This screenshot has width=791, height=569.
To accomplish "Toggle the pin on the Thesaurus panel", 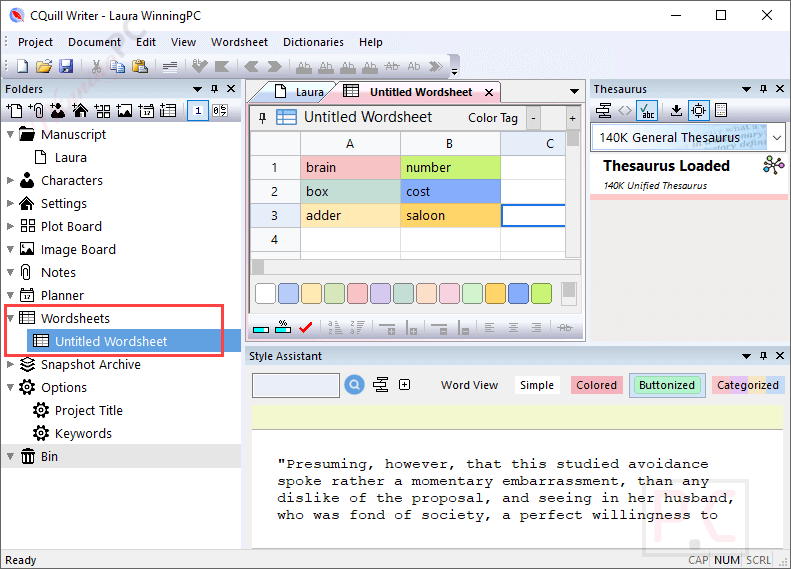I will pos(763,89).
